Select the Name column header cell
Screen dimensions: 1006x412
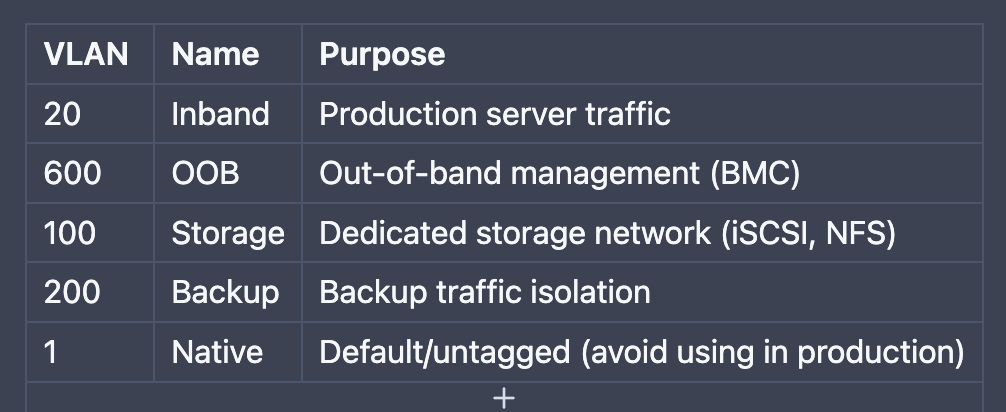pyautogui.click(x=228, y=54)
